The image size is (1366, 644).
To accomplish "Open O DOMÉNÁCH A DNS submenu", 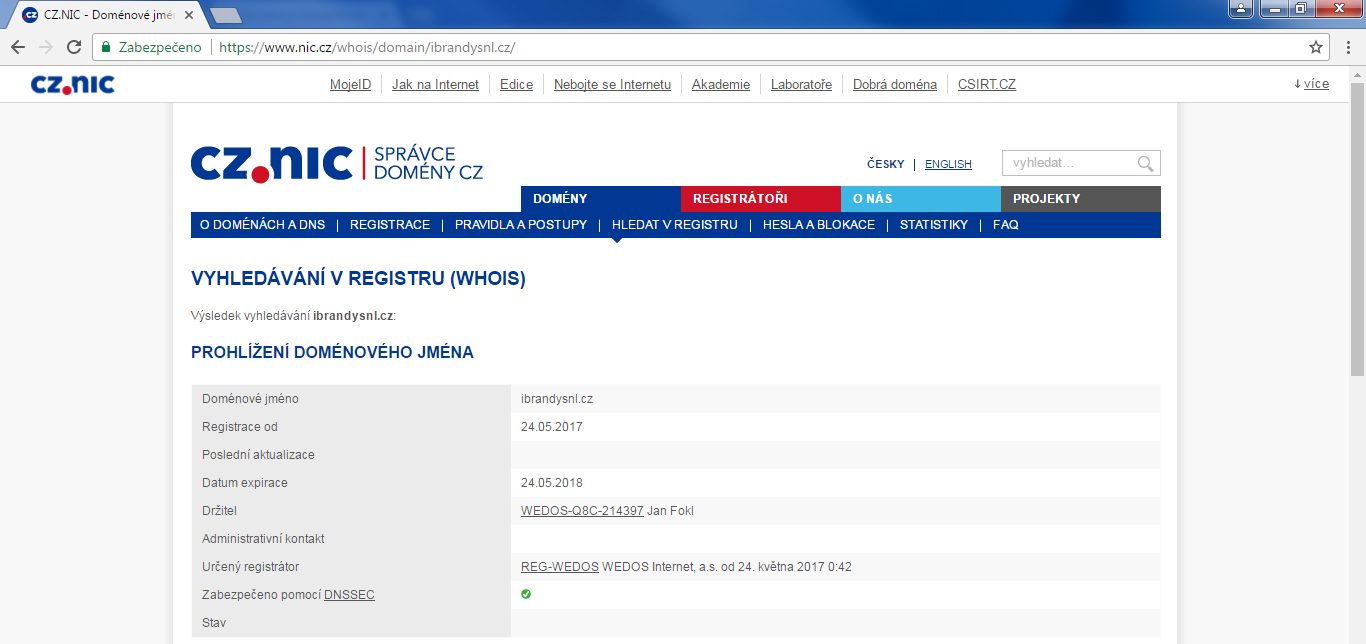I will coord(262,225).
